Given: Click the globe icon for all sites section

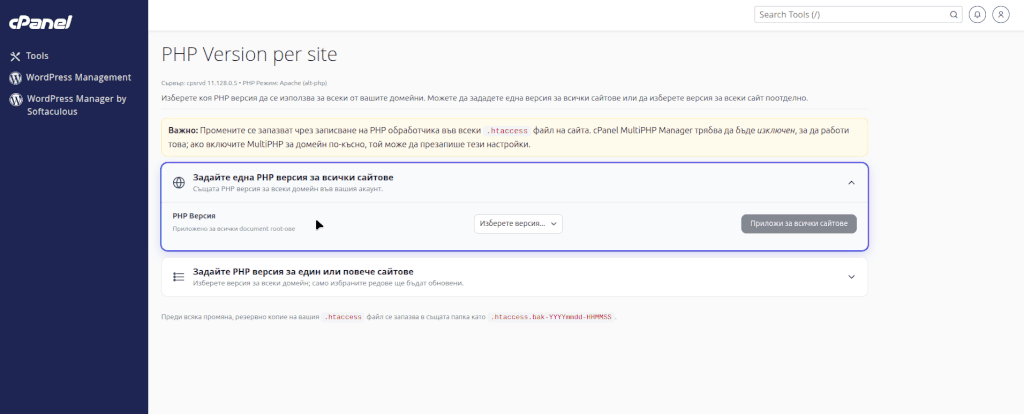Looking at the screenshot, I should tap(179, 183).
